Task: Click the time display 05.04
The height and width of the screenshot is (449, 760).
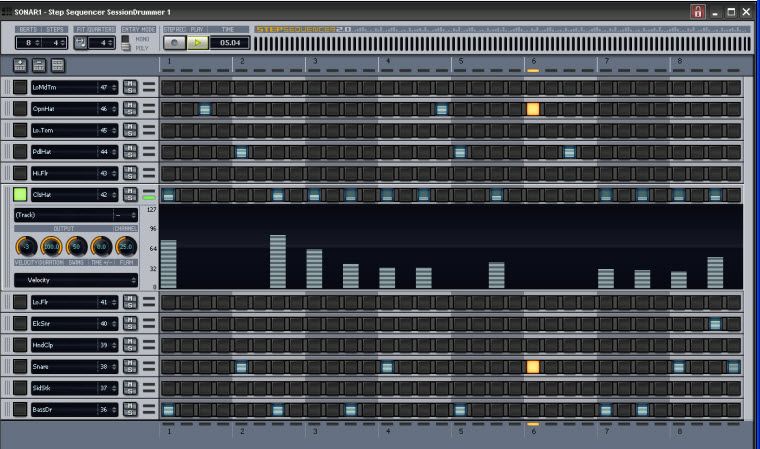Action: (230, 43)
